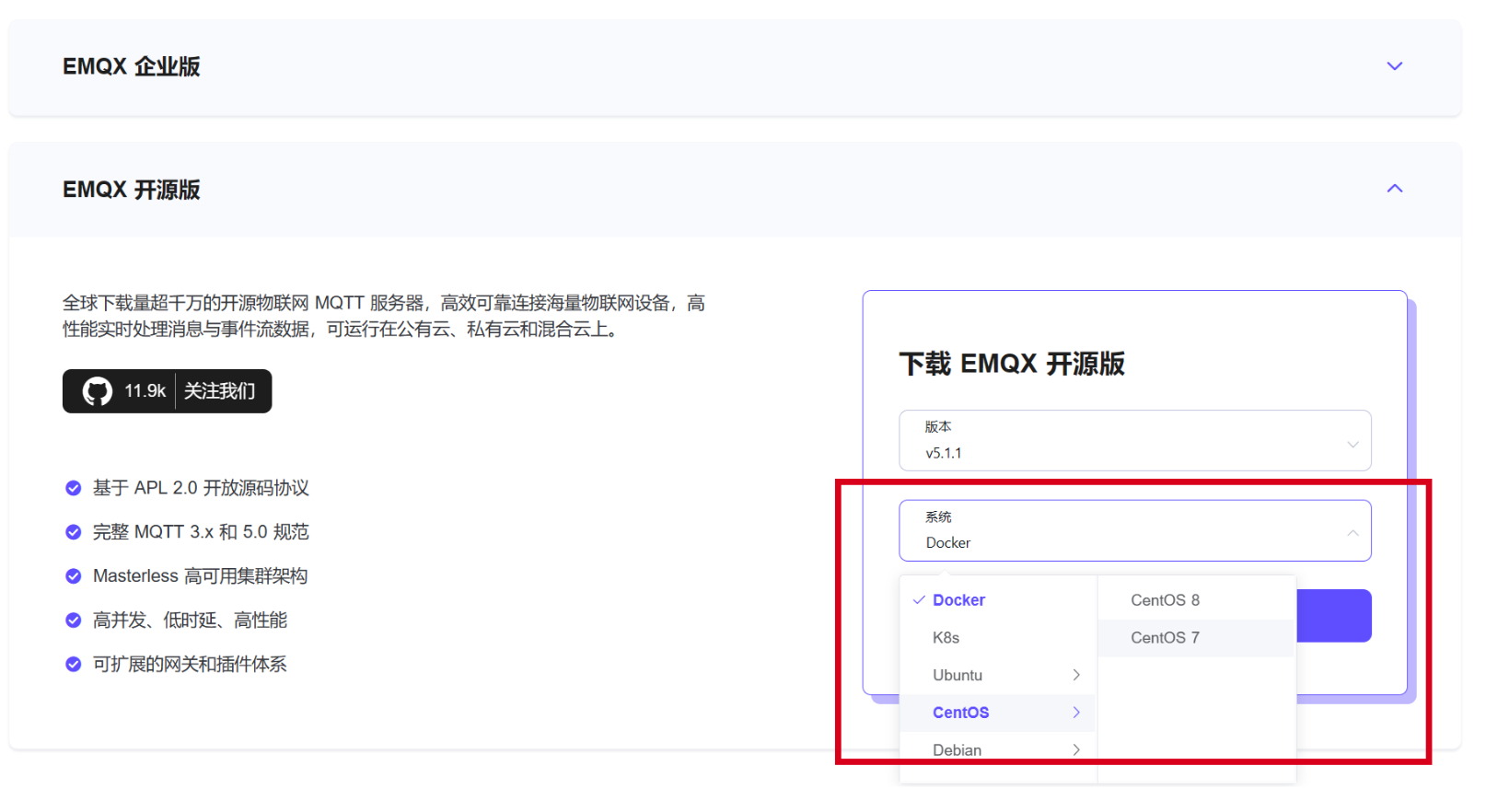Viewport: 1509px width, 812px height.
Task: Expand the EMQX 企业版 section chevron
Action: pyautogui.click(x=1395, y=66)
